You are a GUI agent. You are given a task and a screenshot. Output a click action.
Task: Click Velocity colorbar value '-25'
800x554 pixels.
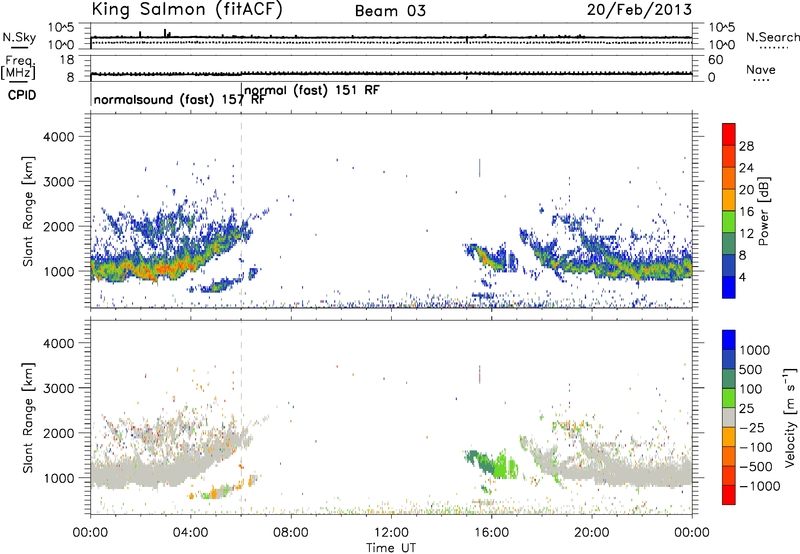pyautogui.click(x=752, y=428)
